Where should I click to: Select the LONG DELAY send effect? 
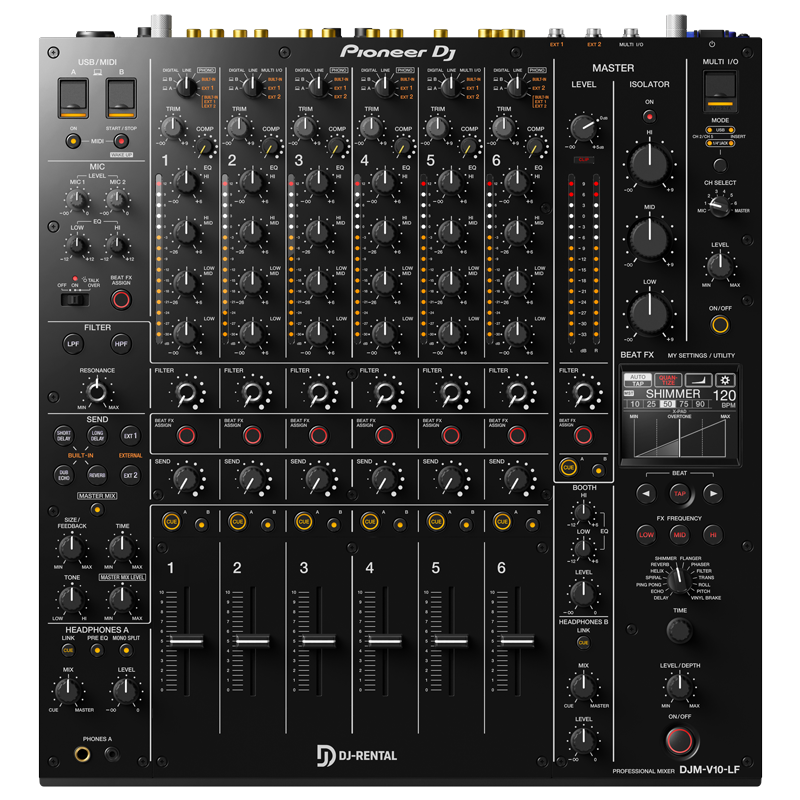[x=97, y=435]
